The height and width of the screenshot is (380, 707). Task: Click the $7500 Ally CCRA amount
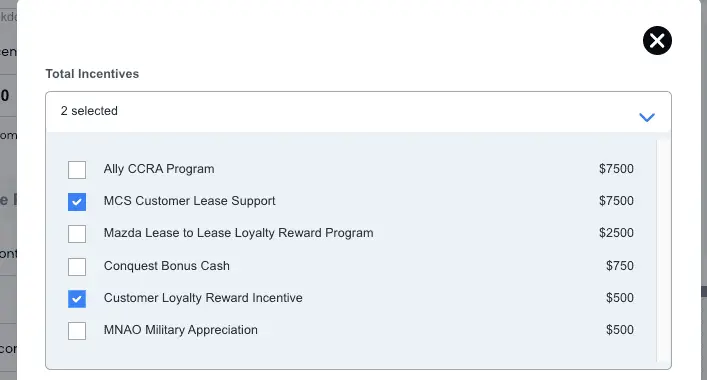coord(616,169)
